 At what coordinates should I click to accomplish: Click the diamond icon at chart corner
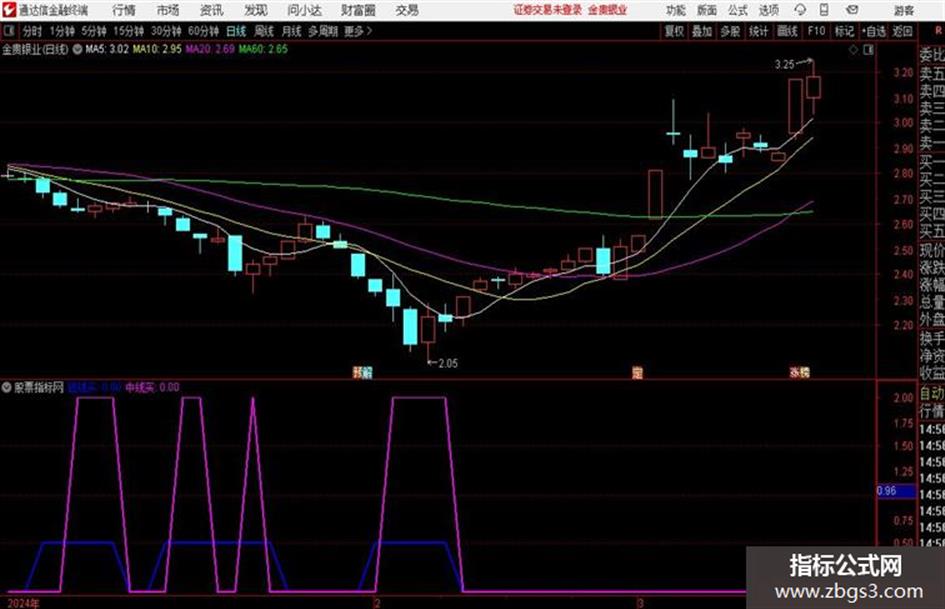click(x=853, y=51)
